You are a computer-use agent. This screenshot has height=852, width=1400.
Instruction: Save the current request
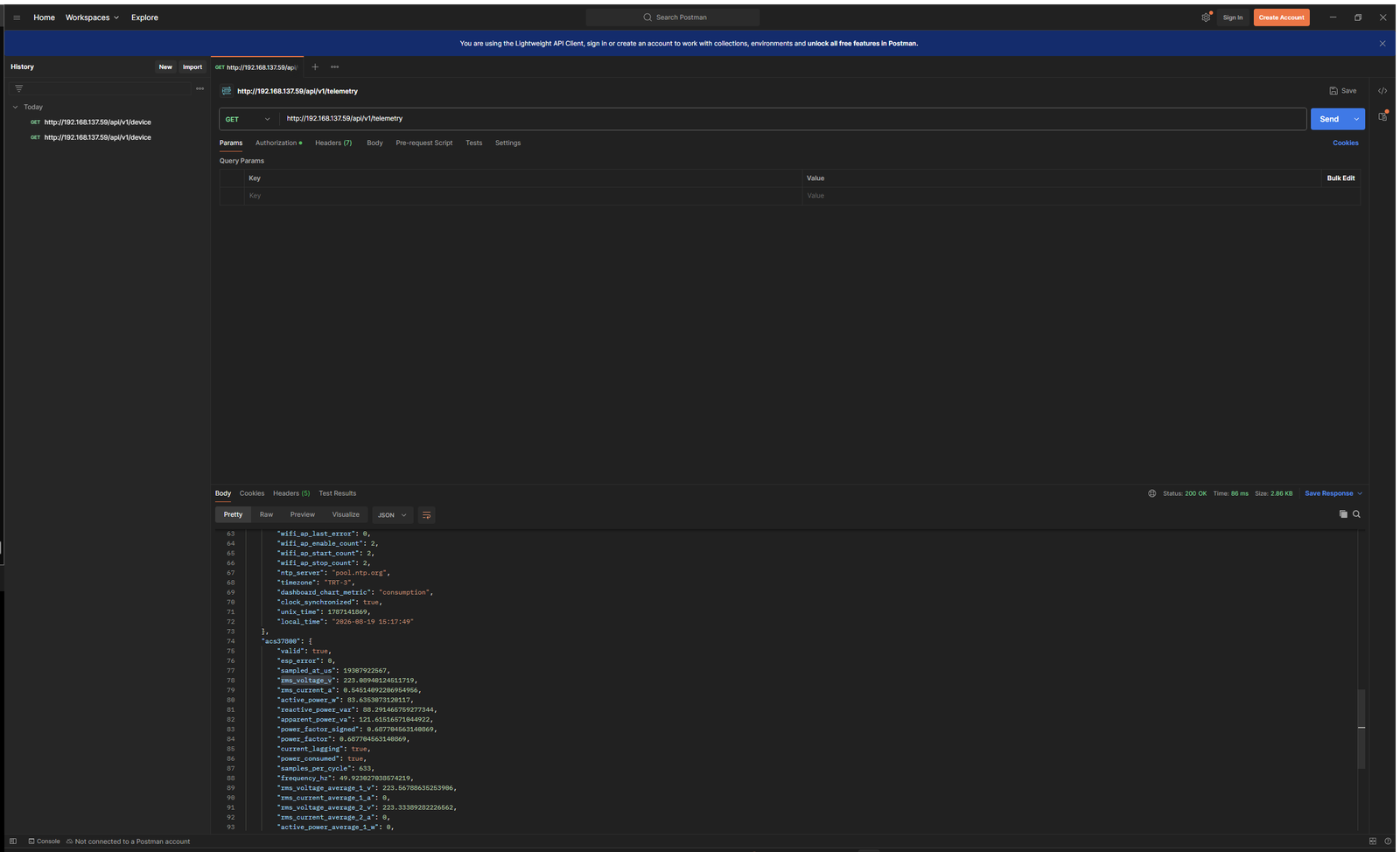1343,91
